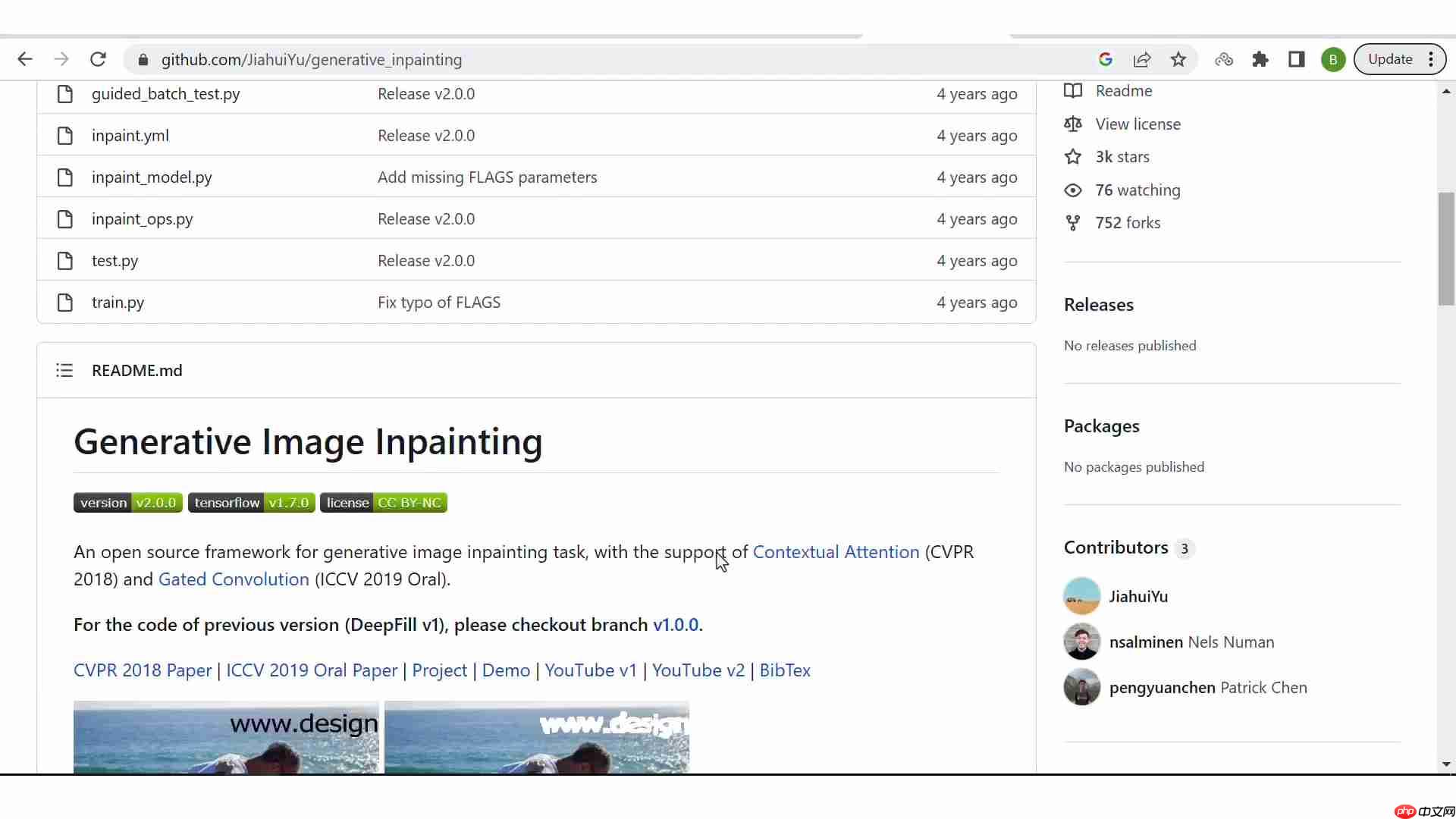Open the YouTube v1 link
Image resolution: width=1456 pixels, height=819 pixels.
pos(591,670)
